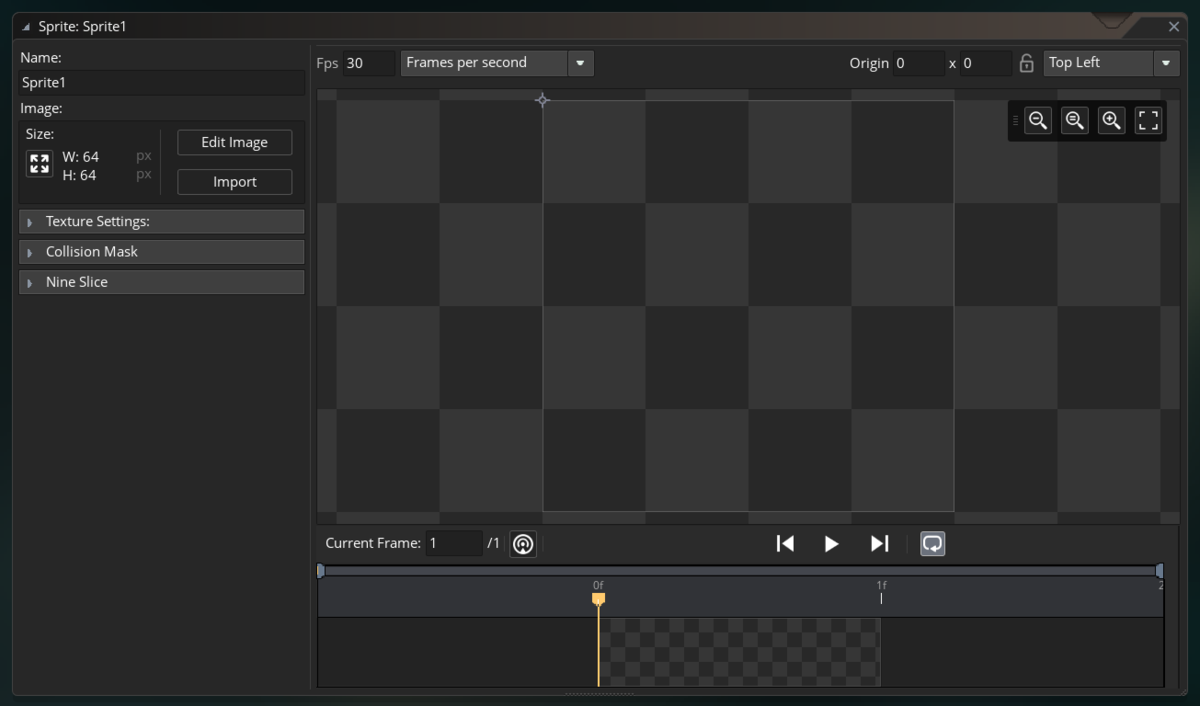Image resolution: width=1200 pixels, height=706 pixels.
Task: Click the fit-to-window fullscreen icon
Action: tap(1149, 121)
